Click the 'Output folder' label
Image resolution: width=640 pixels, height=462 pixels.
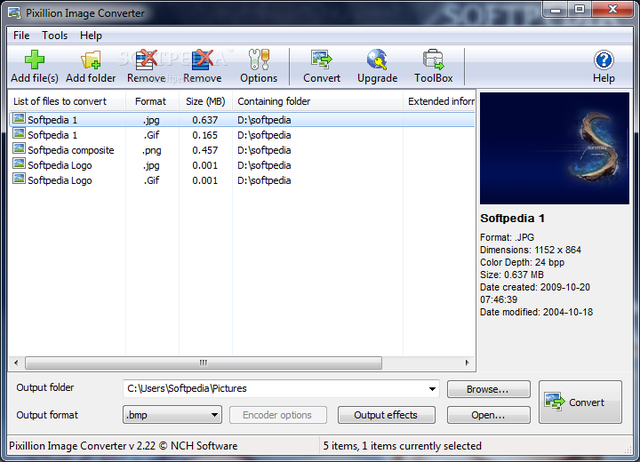click(x=45, y=387)
